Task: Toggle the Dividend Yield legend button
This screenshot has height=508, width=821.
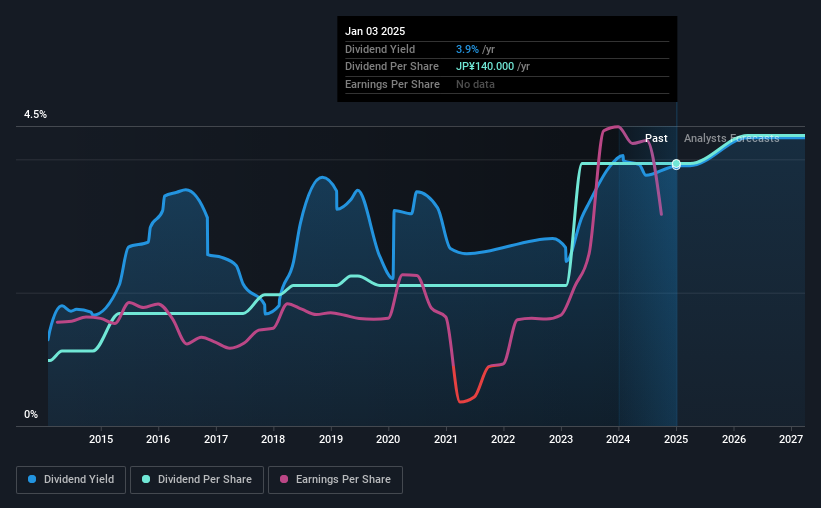Action: (71, 480)
